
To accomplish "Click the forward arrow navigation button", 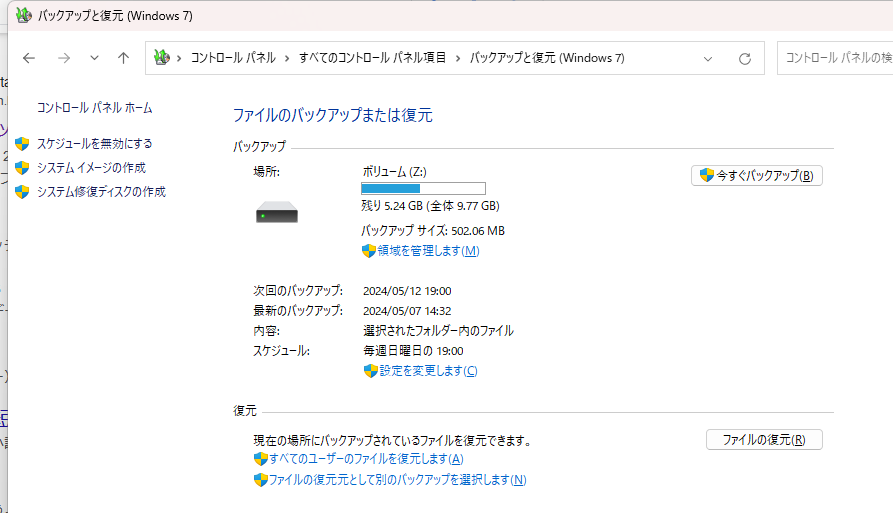I will click(63, 58).
